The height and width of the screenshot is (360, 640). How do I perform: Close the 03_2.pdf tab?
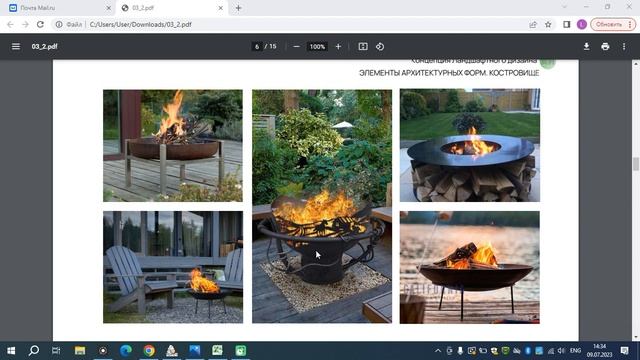(x=221, y=8)
